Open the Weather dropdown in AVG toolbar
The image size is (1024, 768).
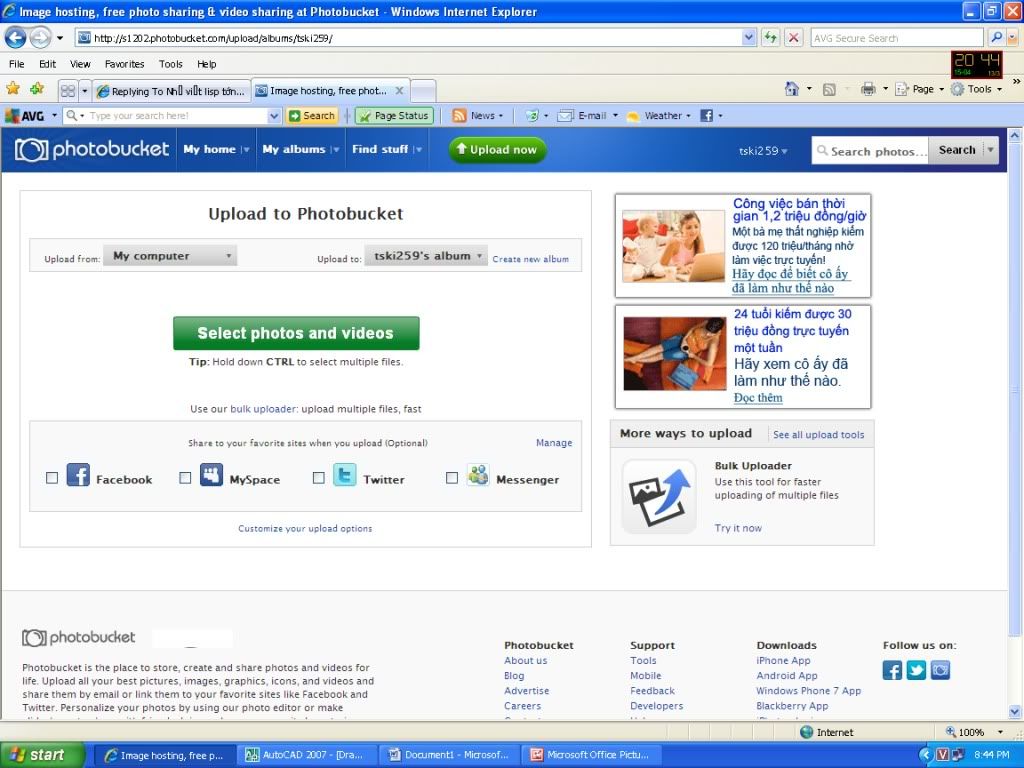[688, 116]
